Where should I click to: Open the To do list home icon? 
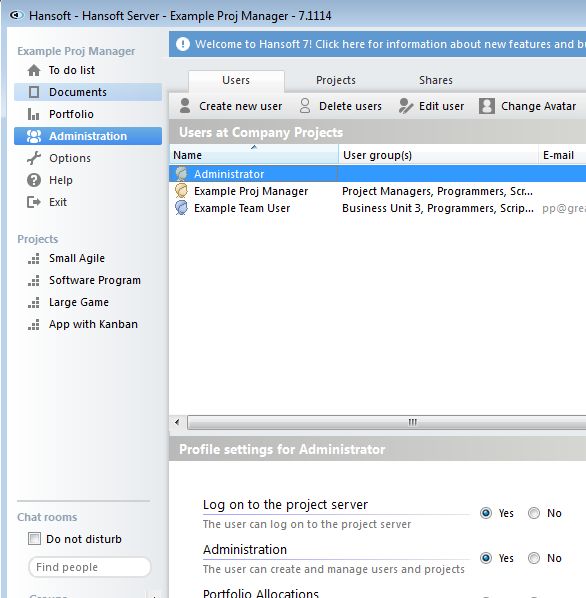[x=34, y=70]
